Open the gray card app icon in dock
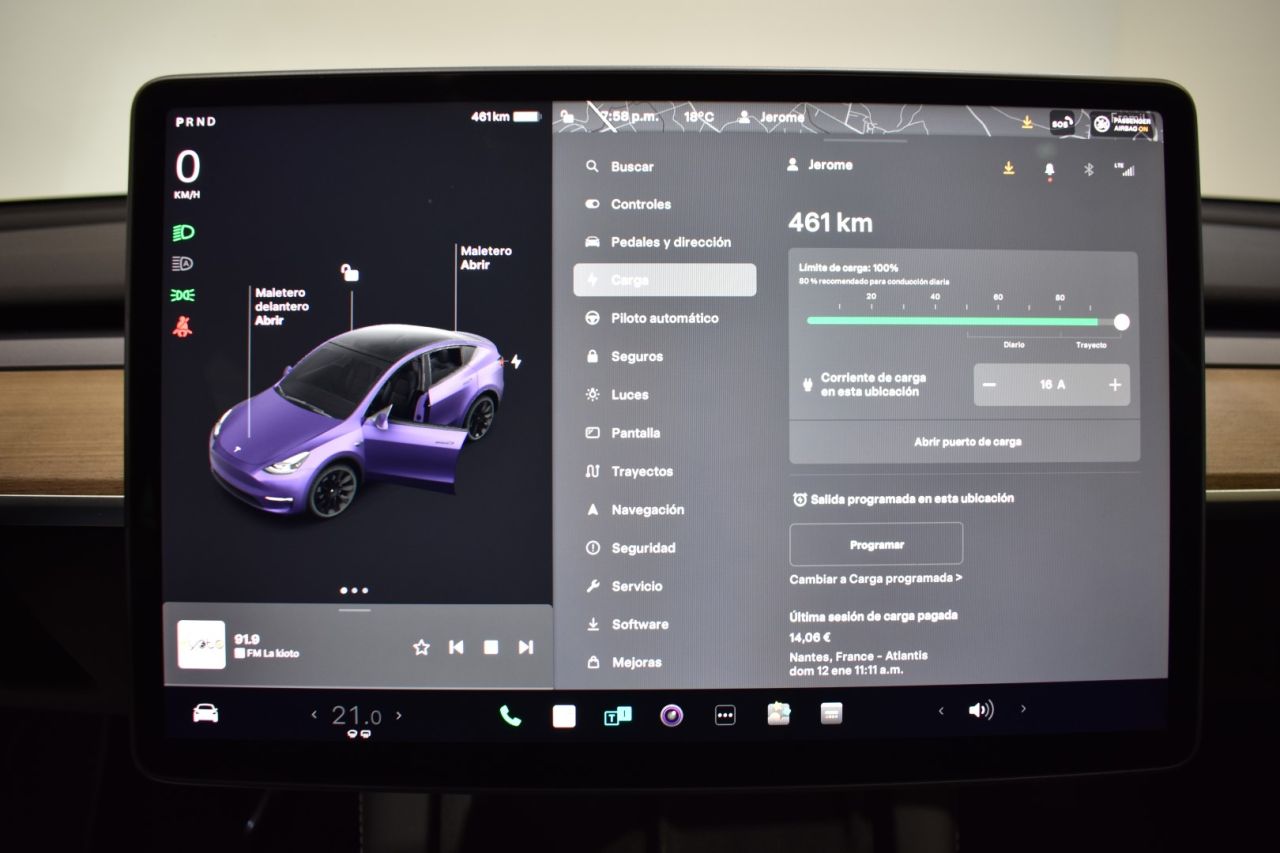This screenshot has width=1280, height=853. click(x=831, y=713)
